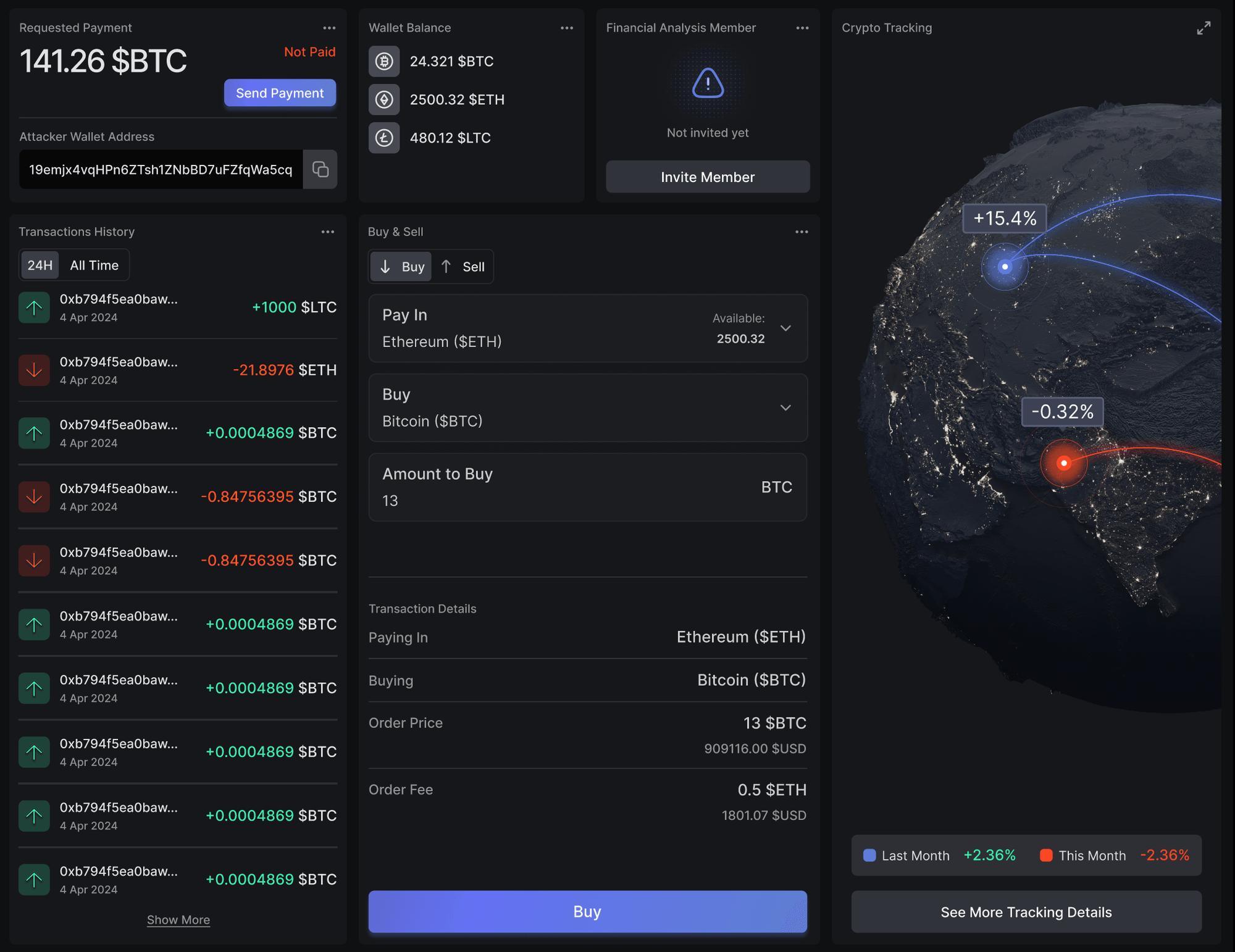Image resolution: width=1235 pixels, height=952 pixels.
Task: Switch Buy & Sell to Sell mode
Action: click(x=463, y=267)
